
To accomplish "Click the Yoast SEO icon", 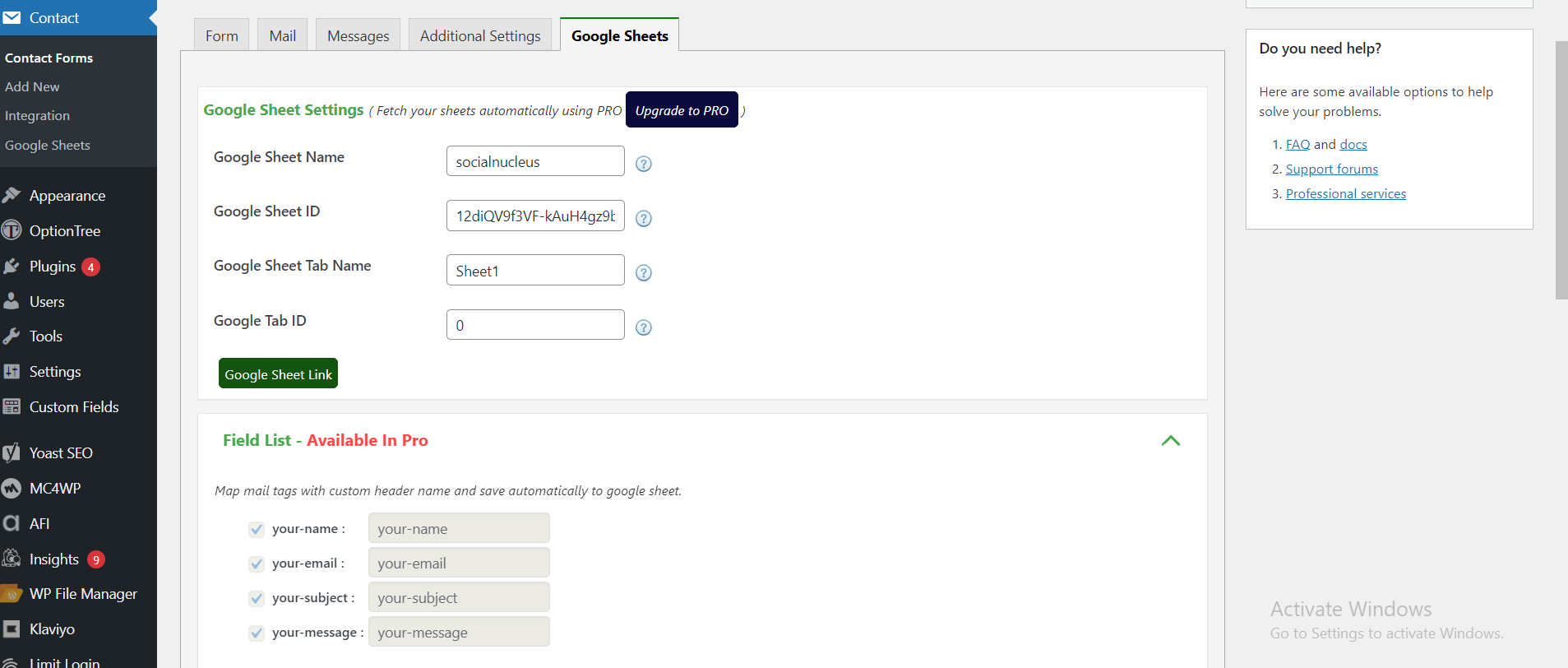I will pos(12,452).
